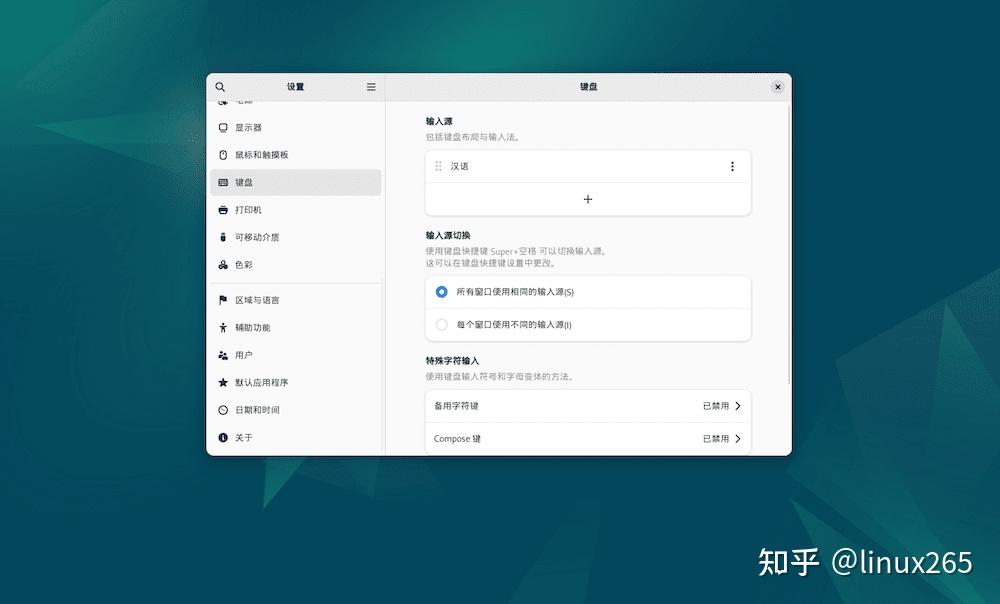Screen dimensions: 1000x604
Task: Expand the Compose 键 row chevron
Action: pyautogui.click(x=738, y=439)
